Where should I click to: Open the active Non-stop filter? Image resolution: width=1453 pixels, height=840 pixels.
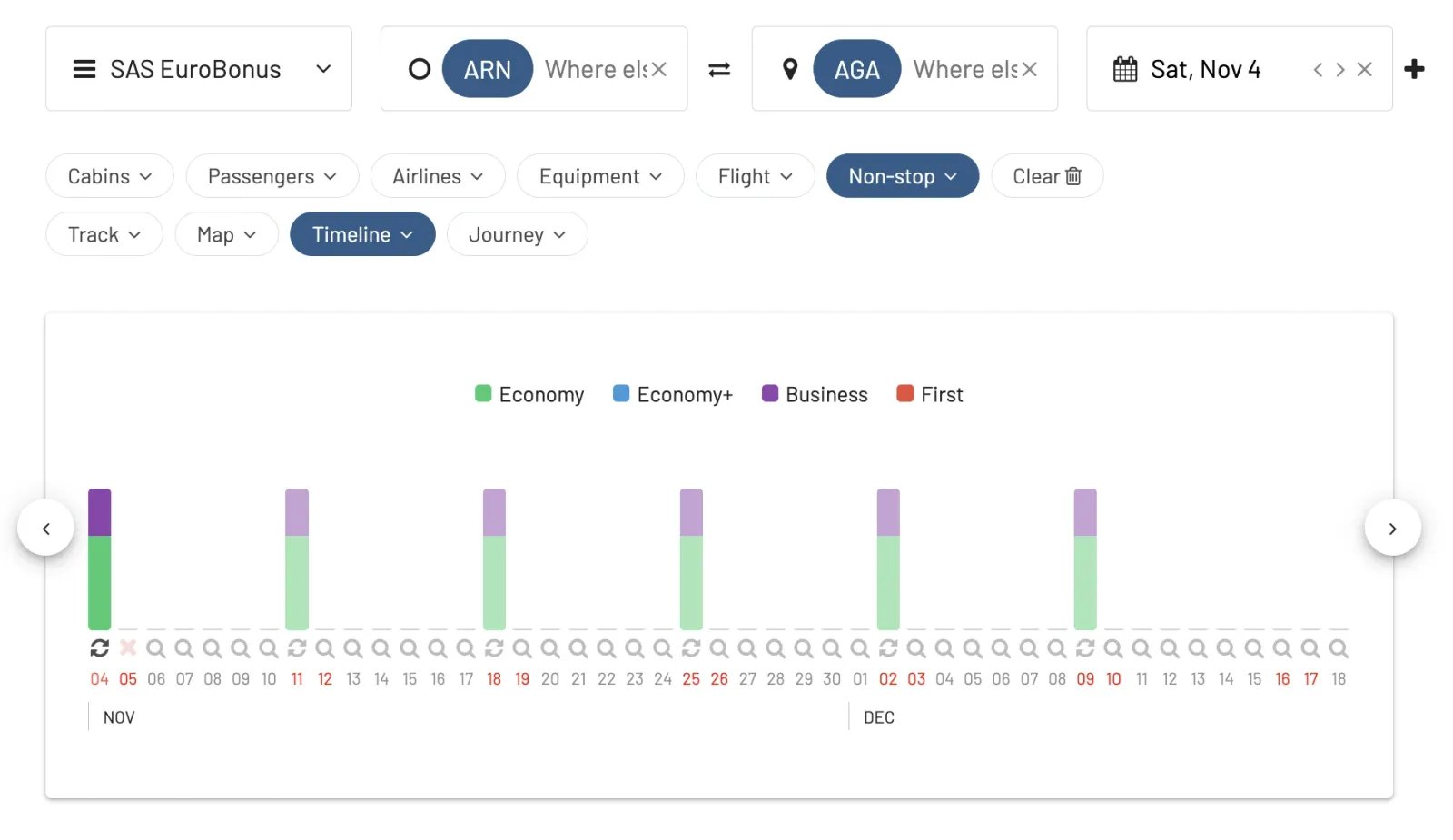(903, 176)
